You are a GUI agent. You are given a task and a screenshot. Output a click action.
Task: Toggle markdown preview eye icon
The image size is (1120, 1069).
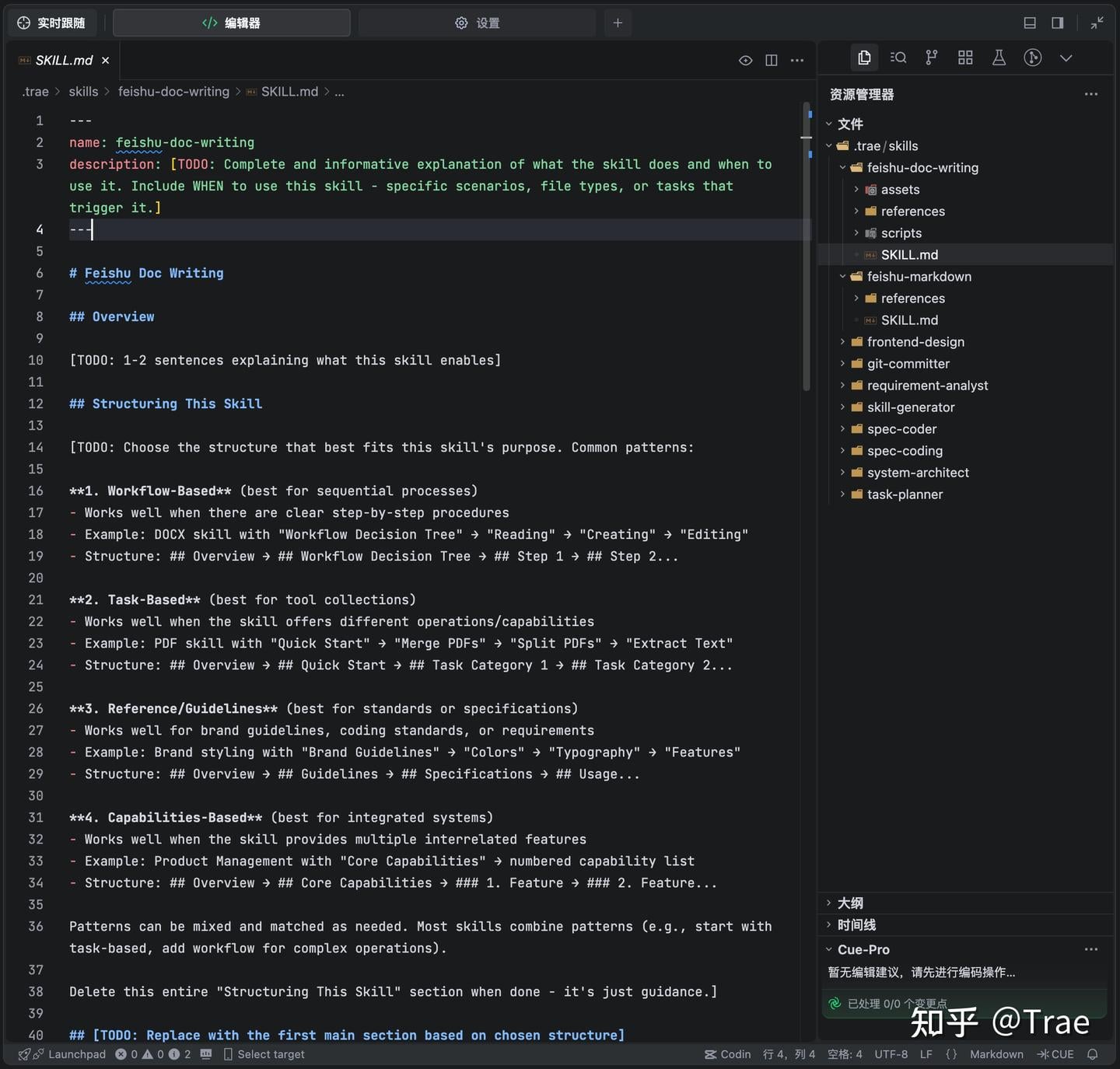point(745,61)
